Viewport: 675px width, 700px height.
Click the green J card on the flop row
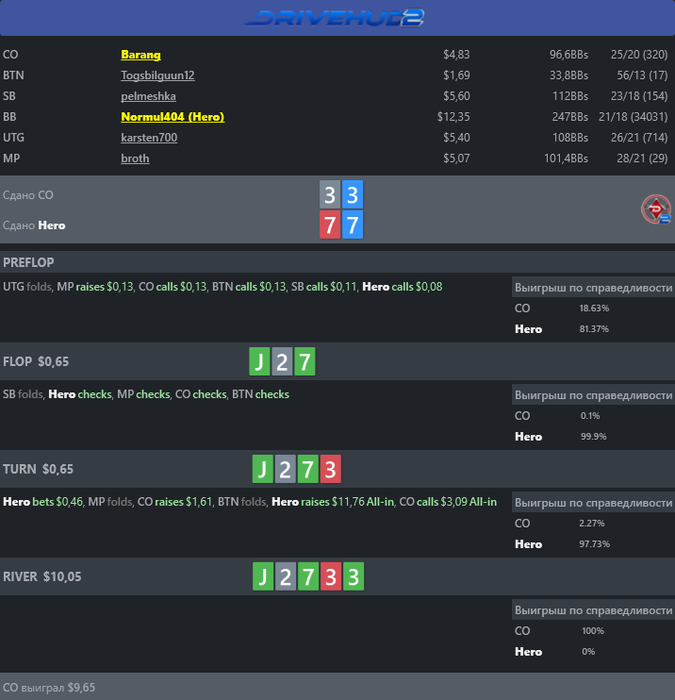(x=260, y=362)
